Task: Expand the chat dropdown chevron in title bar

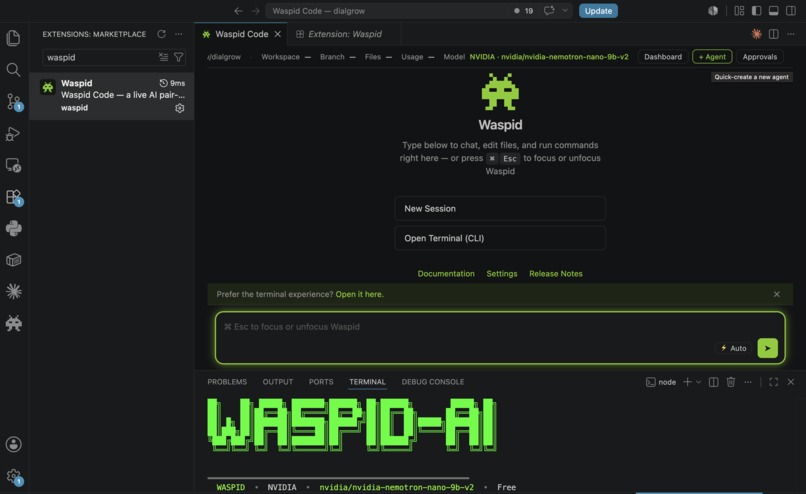Action: pos(565,10)
